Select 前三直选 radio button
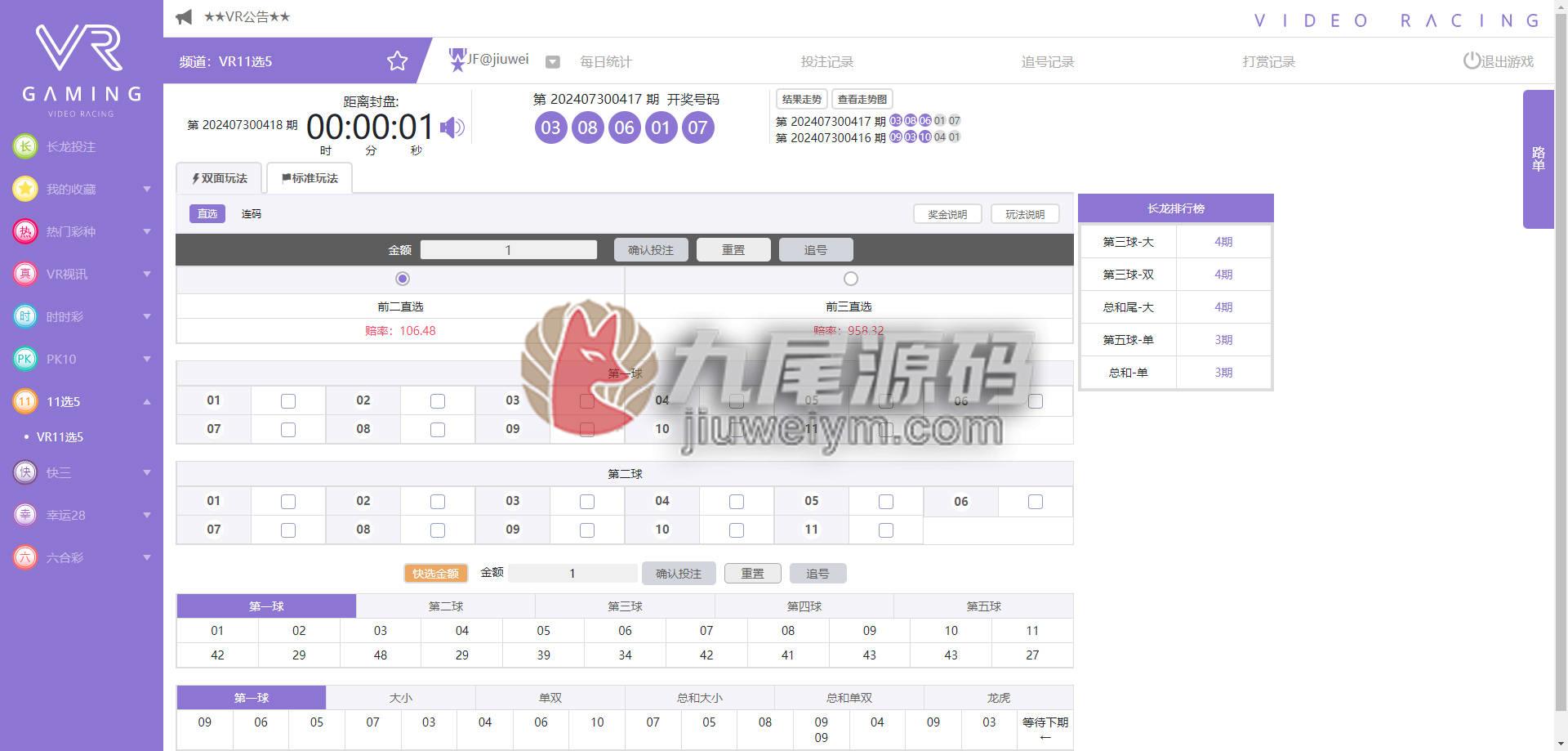The image size is (1568, 751). (851, 279)
